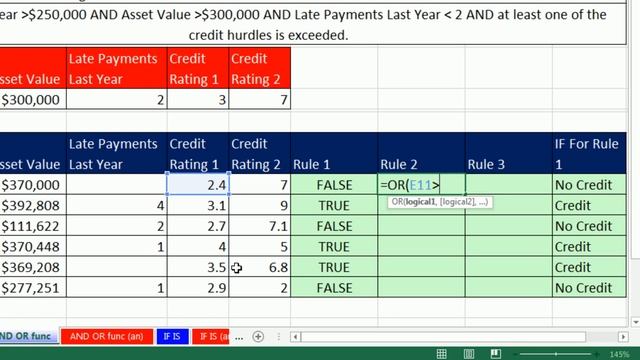Click the cell containing formula =OR(E11>

click(x=421, y=185)
